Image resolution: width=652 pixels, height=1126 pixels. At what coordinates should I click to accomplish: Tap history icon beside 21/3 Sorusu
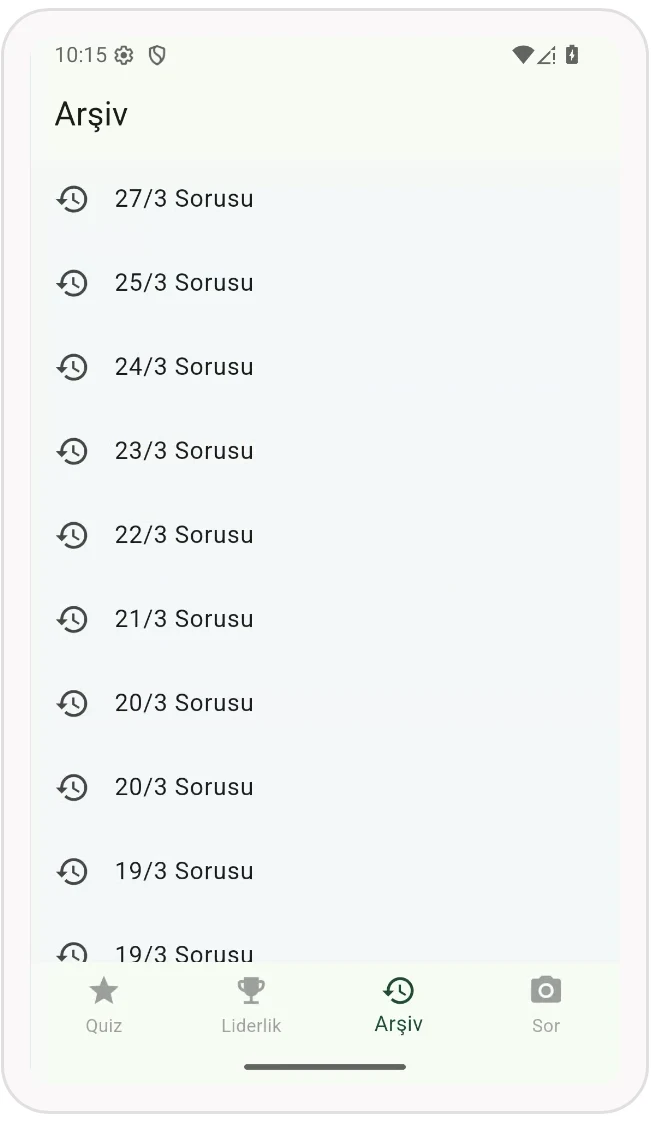tap(72, 619)
